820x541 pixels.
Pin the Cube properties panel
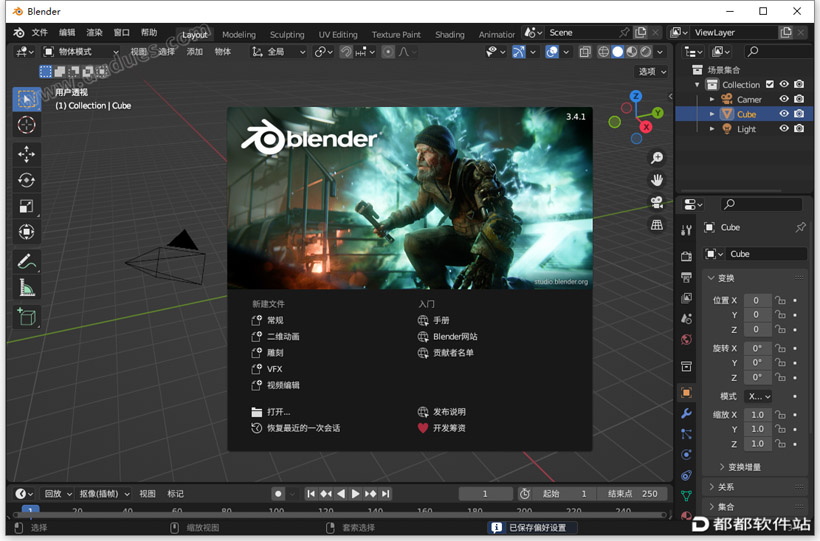point(800,227)
